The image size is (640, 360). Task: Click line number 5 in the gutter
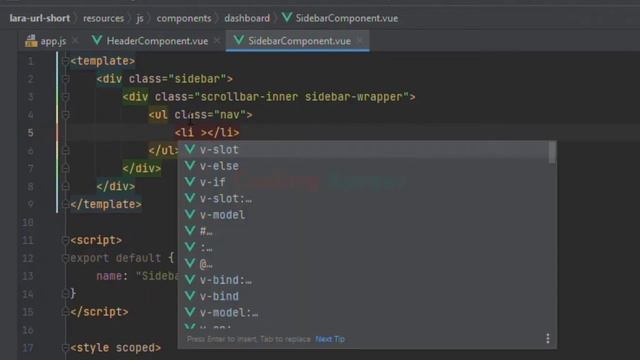pyautogui.click(x=31, y=133)
